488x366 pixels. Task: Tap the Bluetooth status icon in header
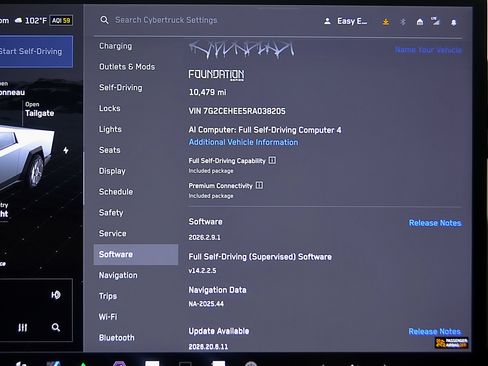pyautogui.click(x=403, y=22)
